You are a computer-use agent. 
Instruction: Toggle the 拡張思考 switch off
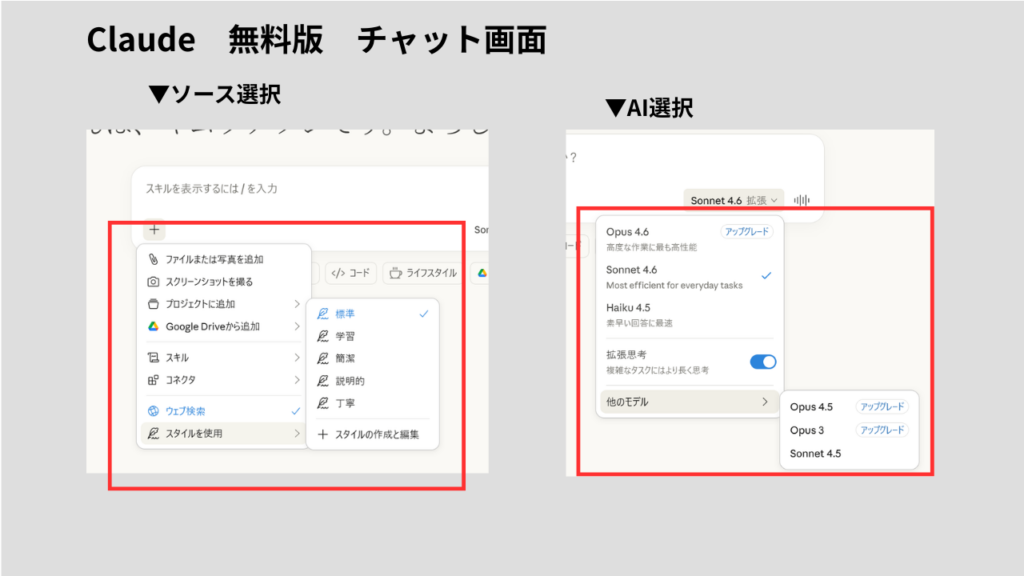pyautogui.click(x=762, y=362)
